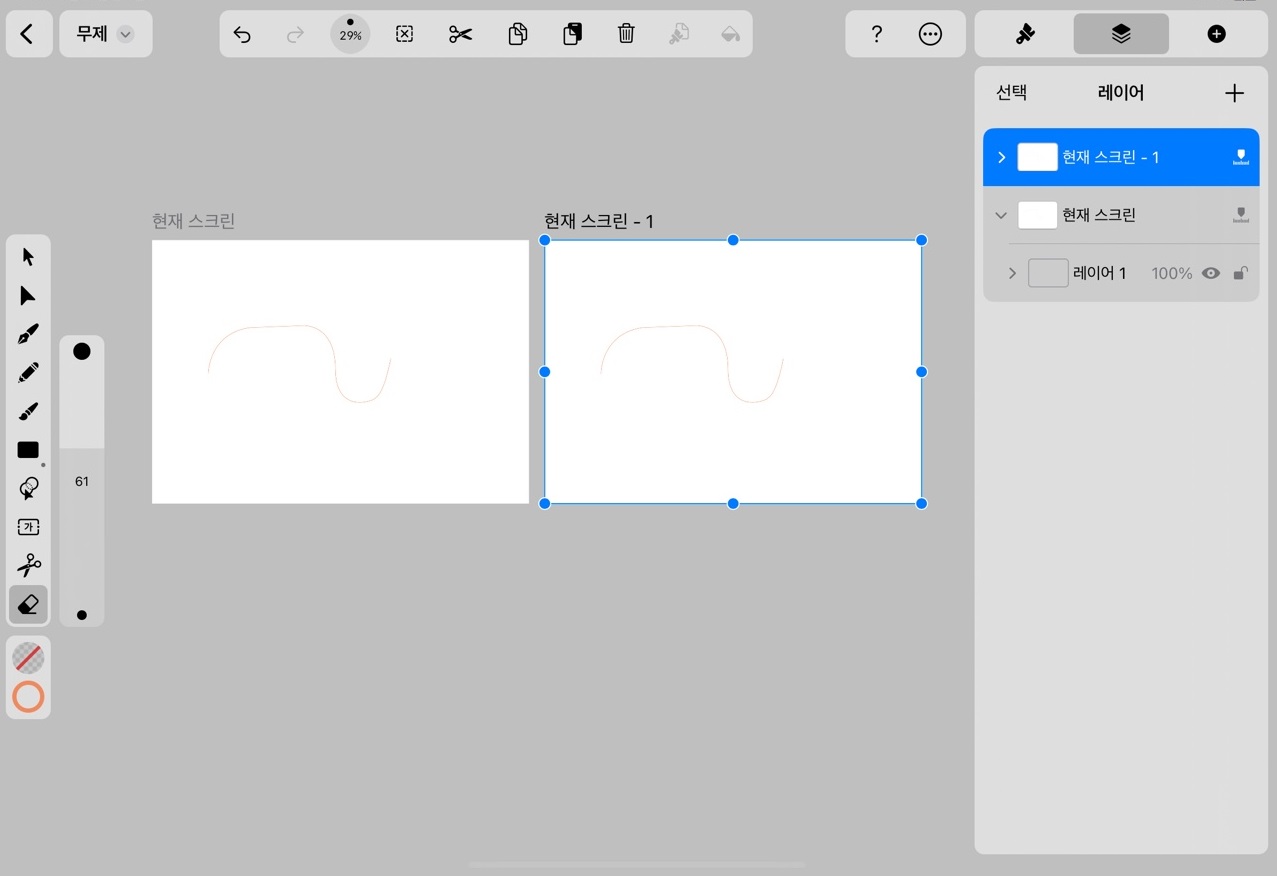Switch to the style brush panel tab
Image resolution: width=1277 pixels, height=876 pixels.
click(1025, 34)
